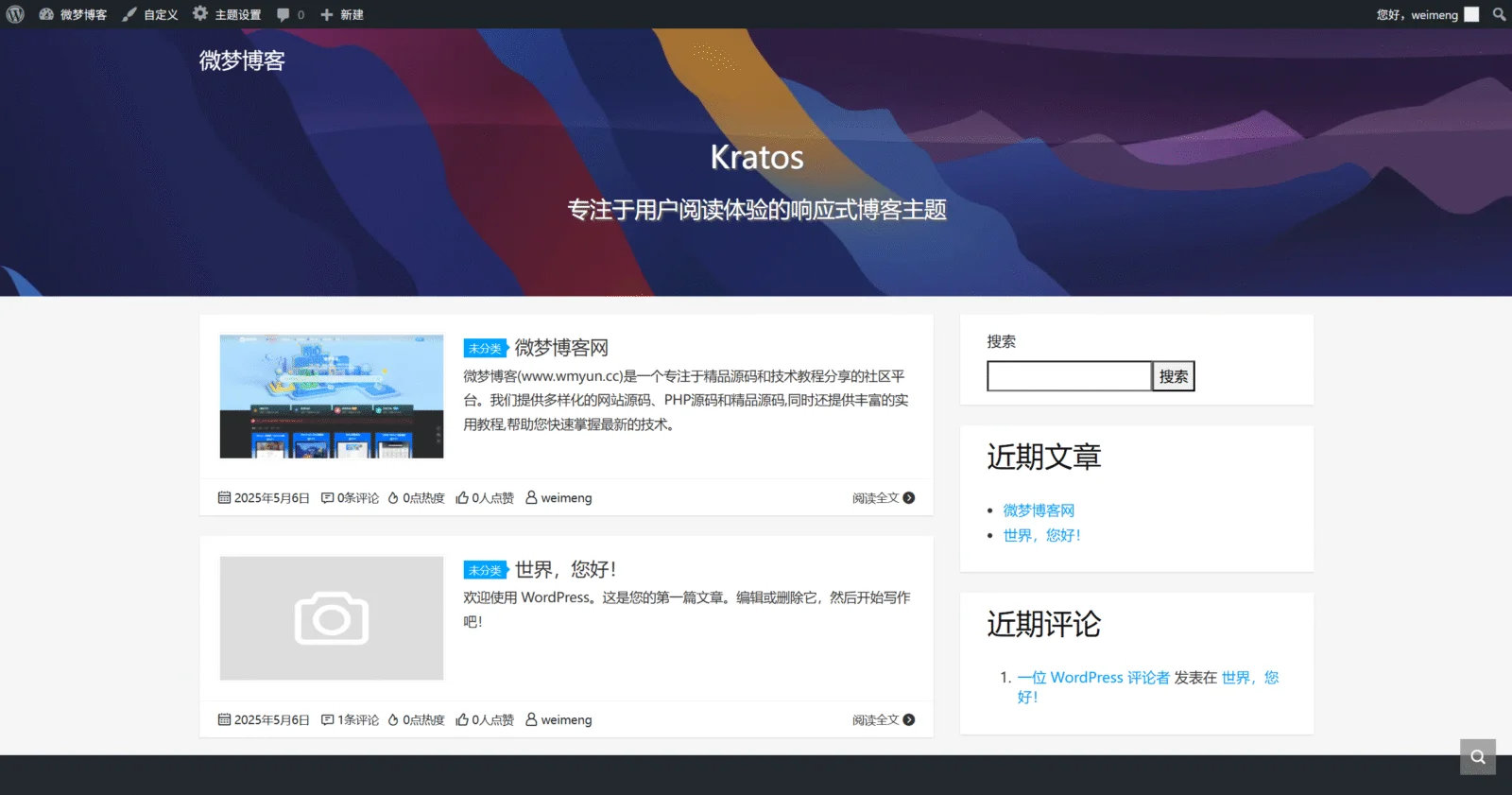Click thumbs-up icon on the 世界，您好！ post
Viewport: 1512px width, 795px height.
click(x=462, y=719)
